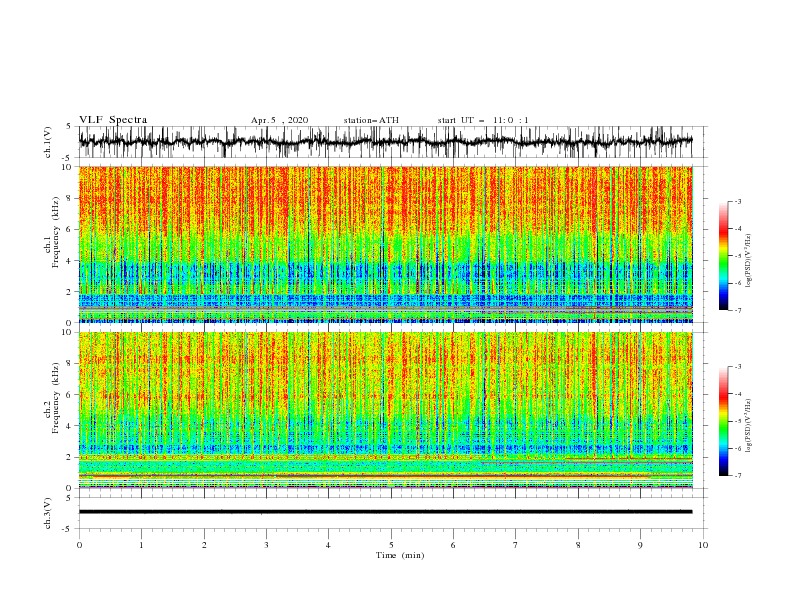
Task: Click the ch.3 flat black trace
Action: [385, 512]
